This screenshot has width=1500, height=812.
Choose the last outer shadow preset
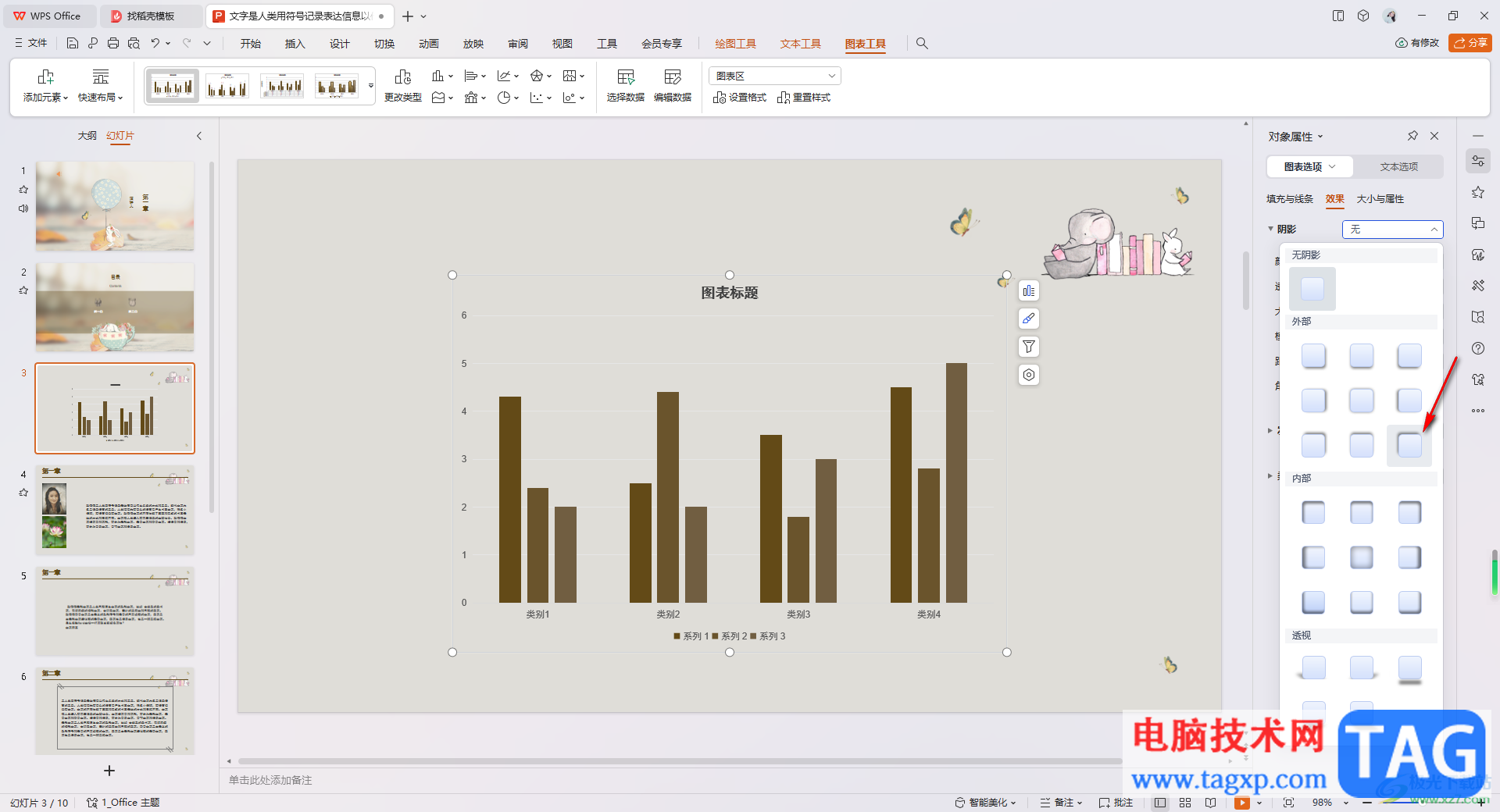[1409, 445]
